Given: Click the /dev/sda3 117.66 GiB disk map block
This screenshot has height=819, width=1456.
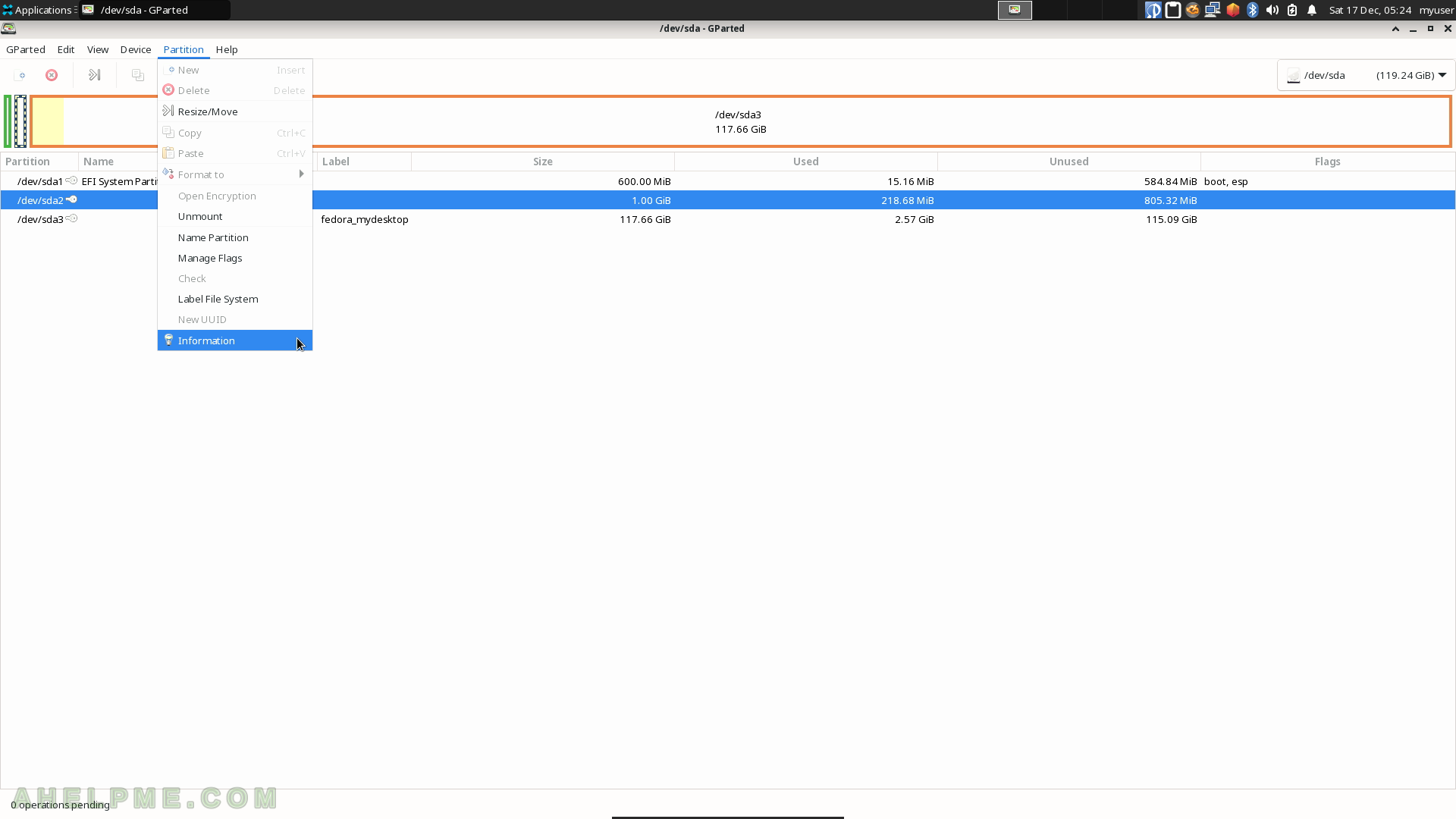Looking at the screenshot, I should 741,121.
